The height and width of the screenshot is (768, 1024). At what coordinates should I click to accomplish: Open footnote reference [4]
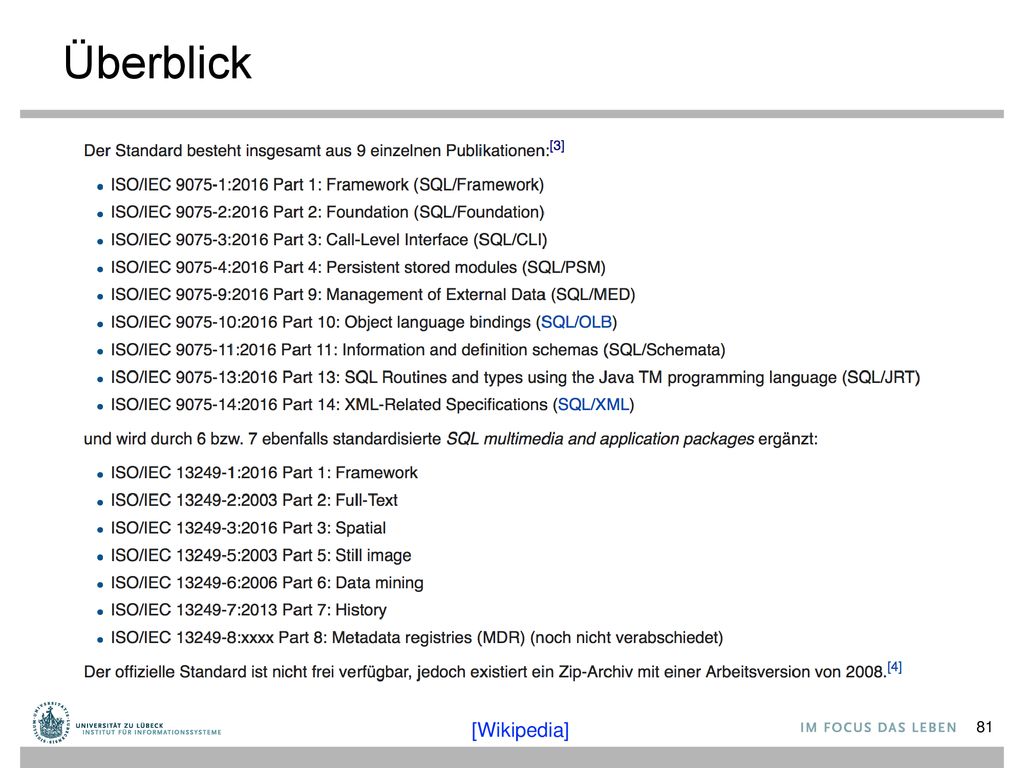tap(895, 667)
